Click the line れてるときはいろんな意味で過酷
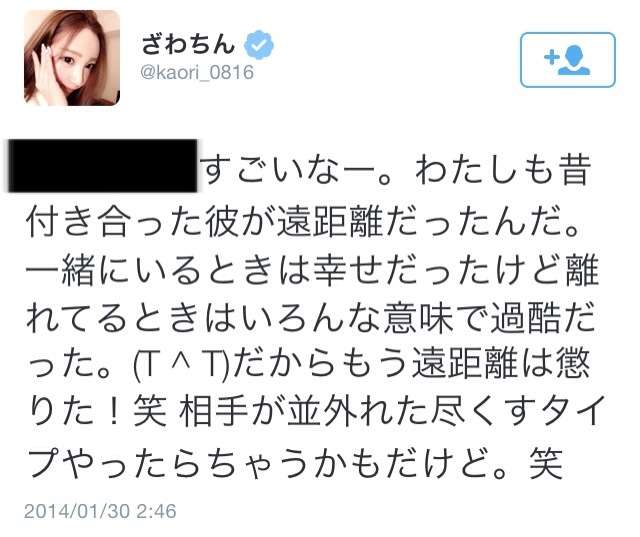Viewport: 640px width, 537px height. tap(311, 318)
